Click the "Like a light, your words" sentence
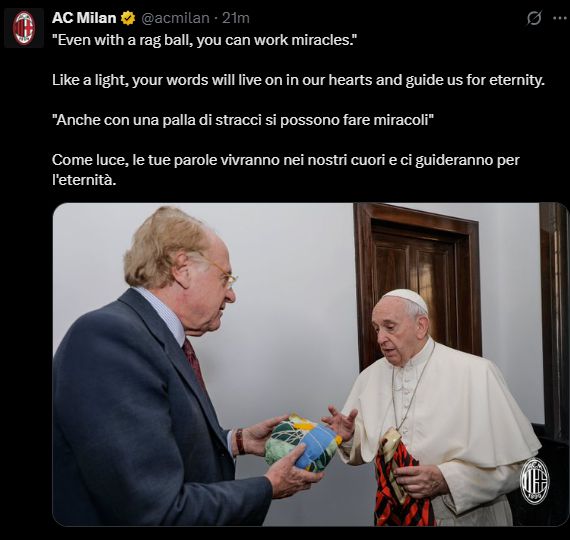 (x=298, y=80)
